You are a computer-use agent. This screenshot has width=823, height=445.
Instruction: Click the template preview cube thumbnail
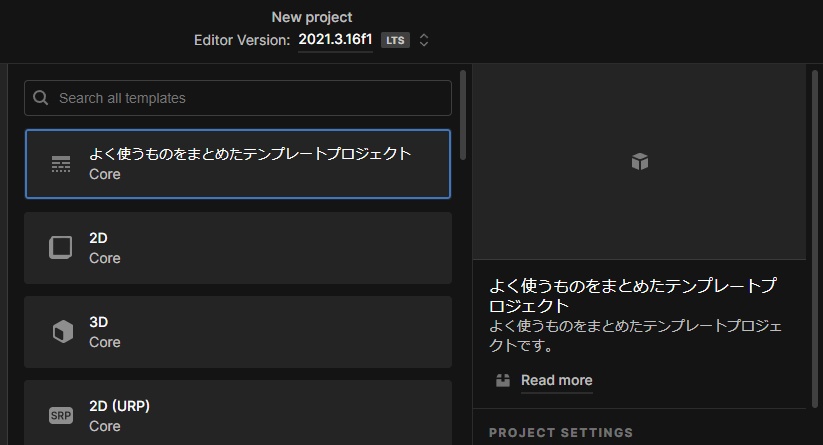pyautogui.click(x=640, y=161)
